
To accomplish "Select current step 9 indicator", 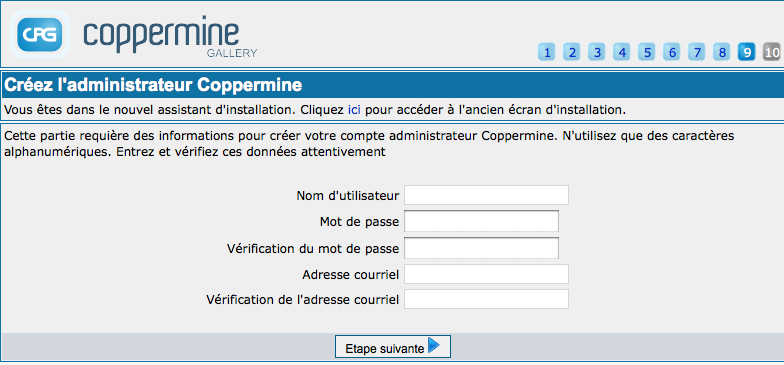I will tap(747, 52).
